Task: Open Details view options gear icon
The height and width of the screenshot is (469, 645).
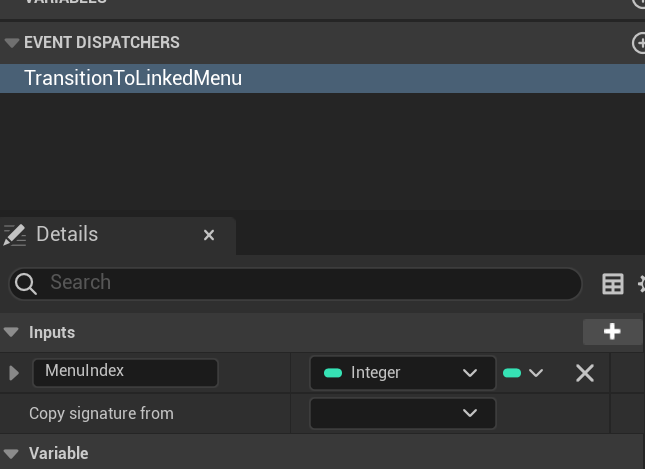Action: coord(641,284)
